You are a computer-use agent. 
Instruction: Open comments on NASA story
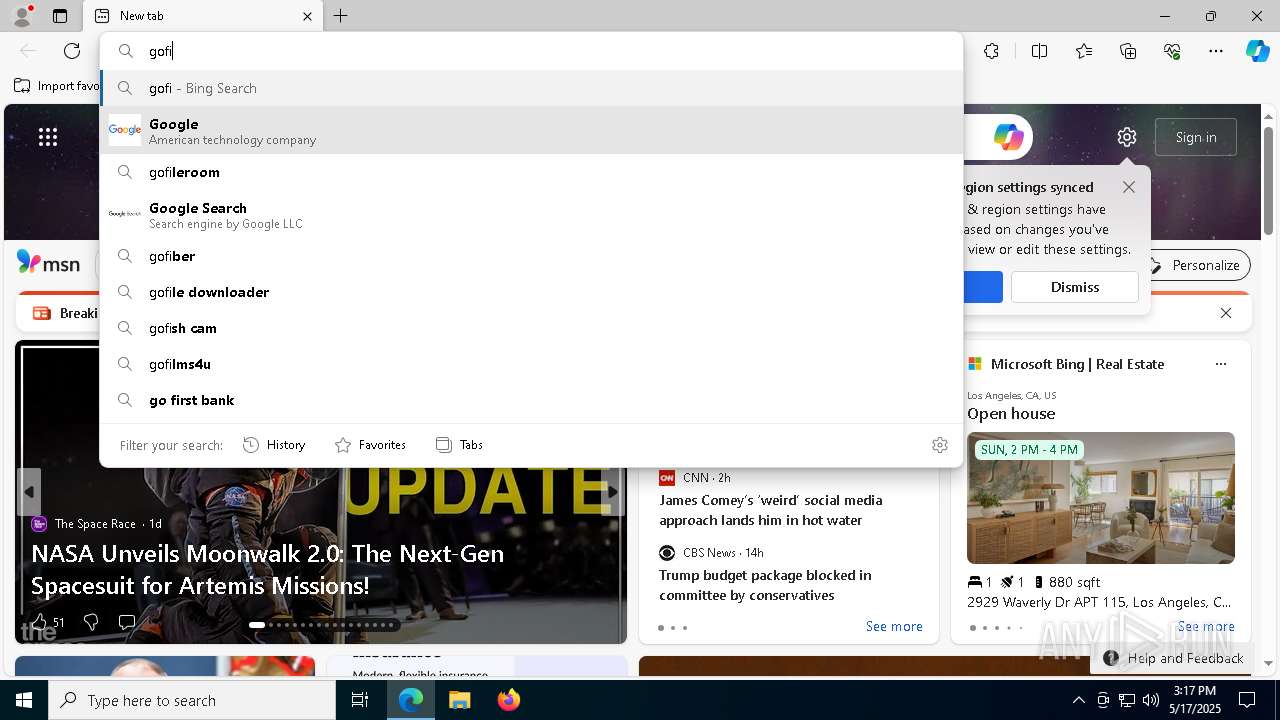127,622
